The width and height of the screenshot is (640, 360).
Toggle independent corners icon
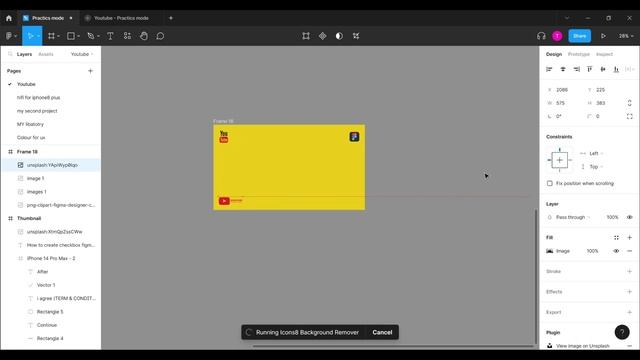[x=629, y=116]
